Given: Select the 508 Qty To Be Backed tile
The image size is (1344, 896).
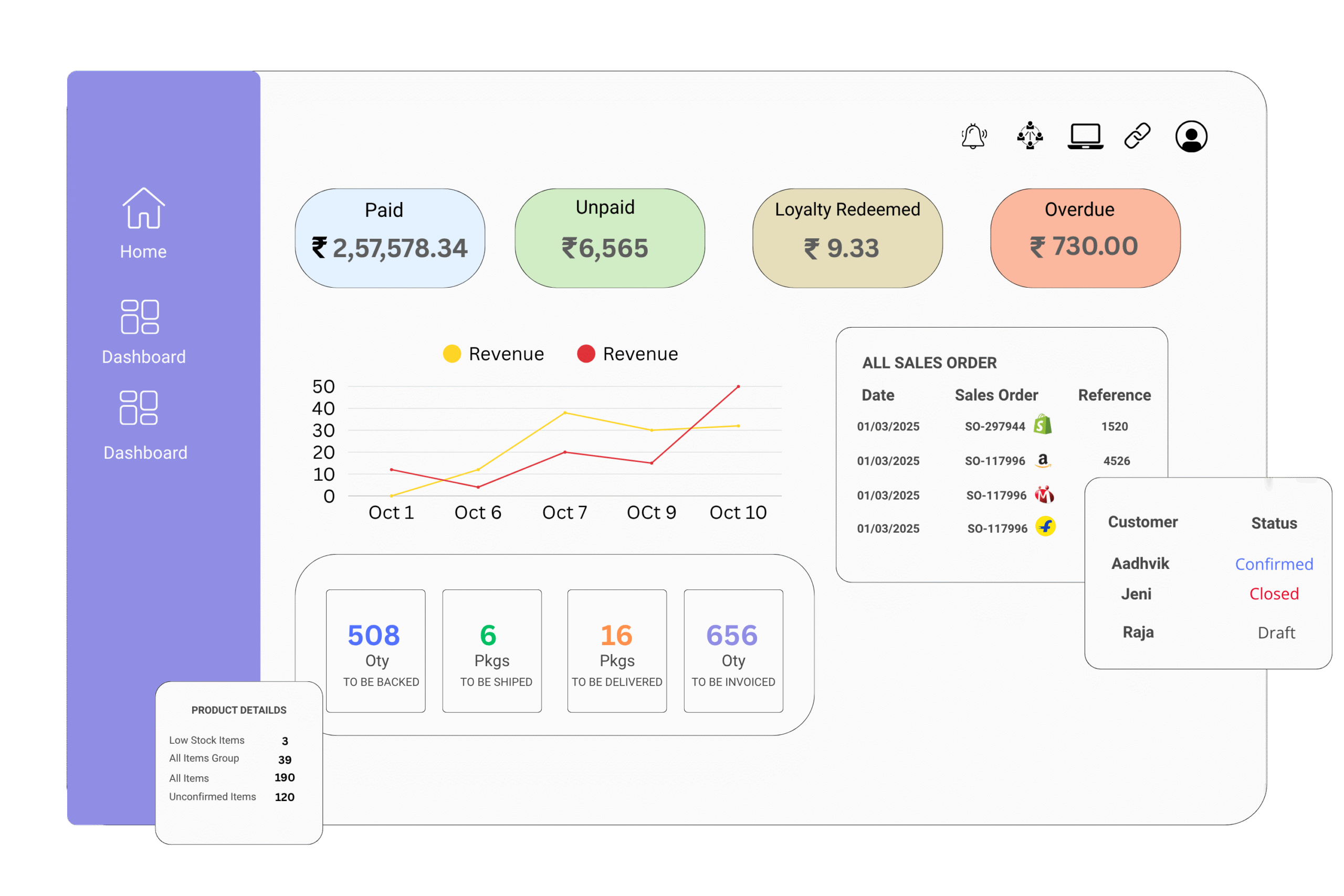Looking at the screenshot, I should coord(375,651).
